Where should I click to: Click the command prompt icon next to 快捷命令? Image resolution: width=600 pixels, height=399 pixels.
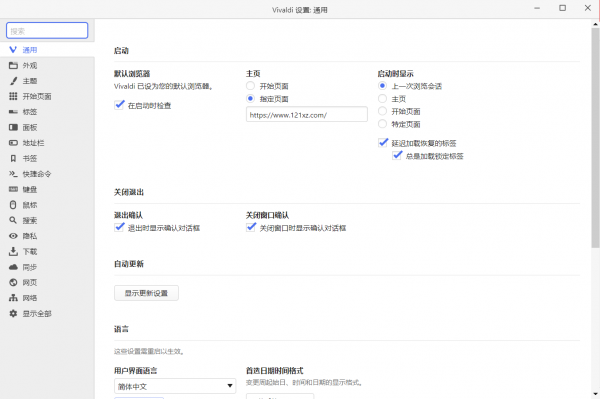pyautogui.click(x=13, y=174)
